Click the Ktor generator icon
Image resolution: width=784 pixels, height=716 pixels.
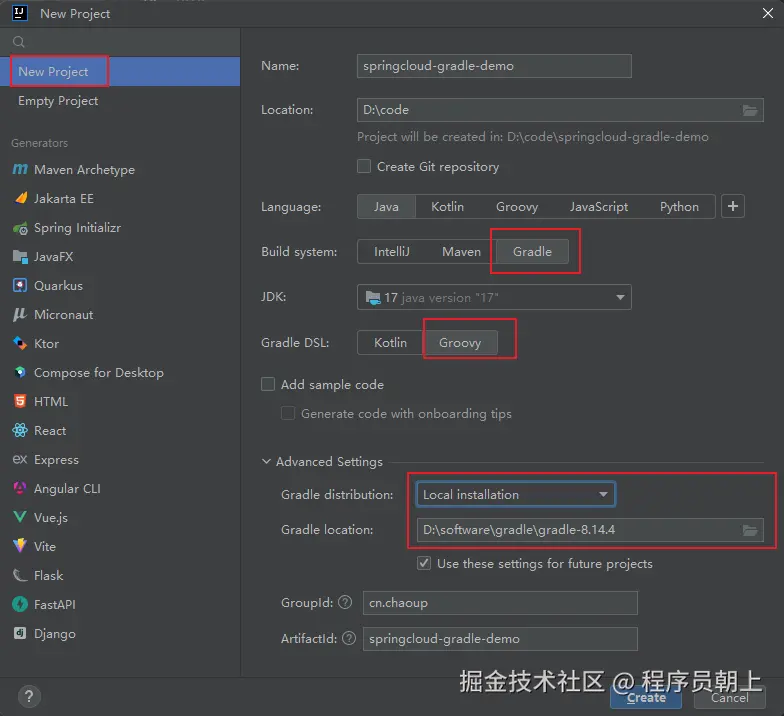[x=20, y=344]
